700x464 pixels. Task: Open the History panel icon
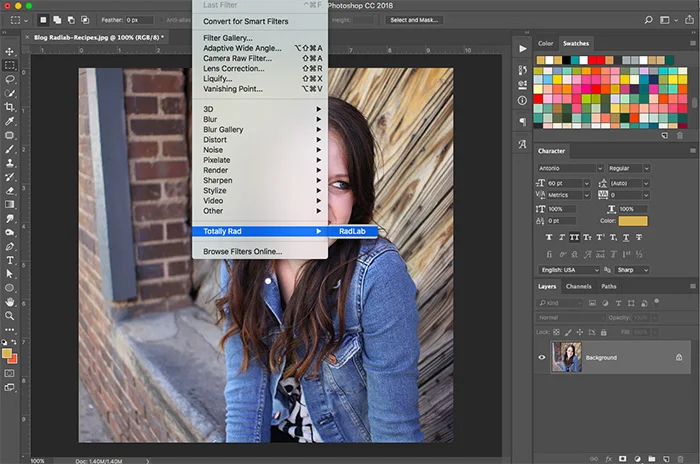pos(522,70)
